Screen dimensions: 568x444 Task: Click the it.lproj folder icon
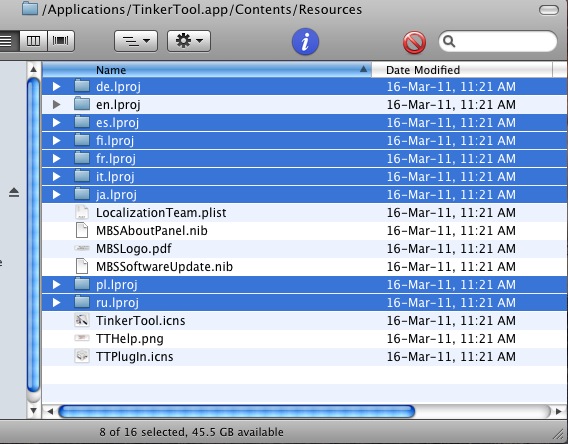tap(82, 176)
